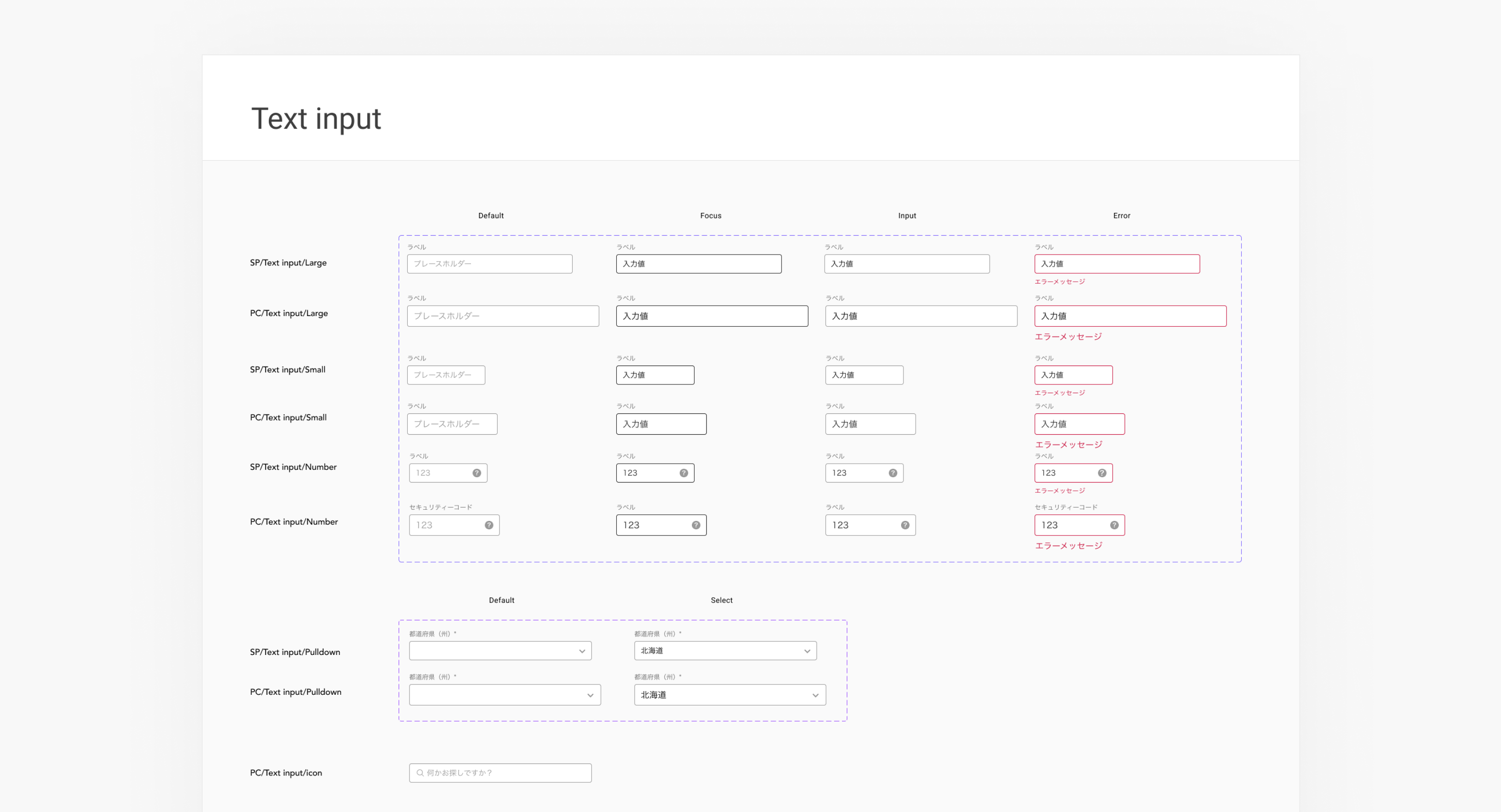
Task: Click SP Large Default placeholder text field
Action: pyautogui.click(x=489, y=264)
